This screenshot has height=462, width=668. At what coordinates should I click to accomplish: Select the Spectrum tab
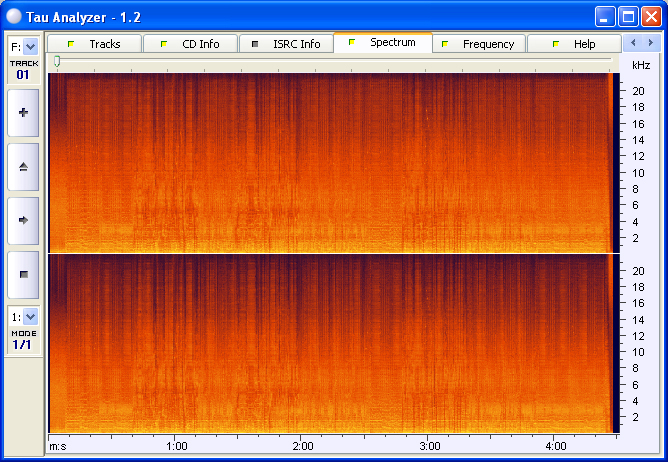(x=383, y=43)
